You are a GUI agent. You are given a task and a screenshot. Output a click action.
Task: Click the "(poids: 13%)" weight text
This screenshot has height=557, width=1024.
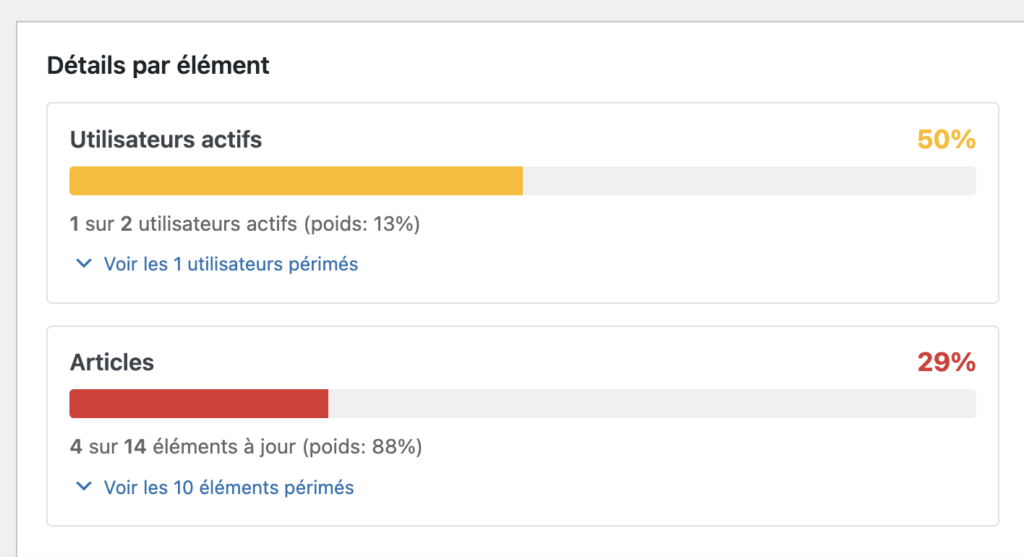tap(361, 224)
